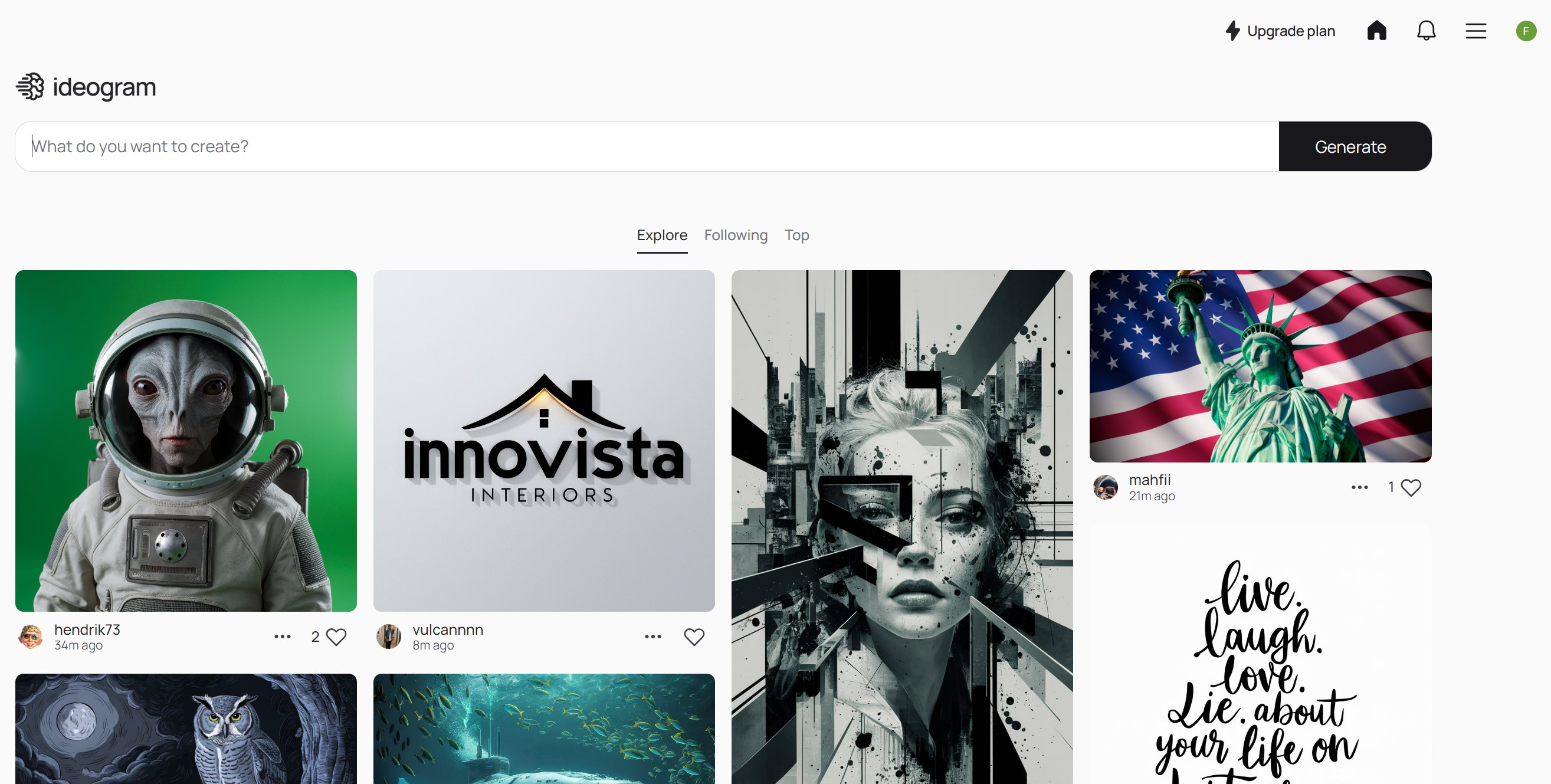1551x784 pixels.
Task: Click the like count '2' on hendrik73's post
Action: pos(315,637)
